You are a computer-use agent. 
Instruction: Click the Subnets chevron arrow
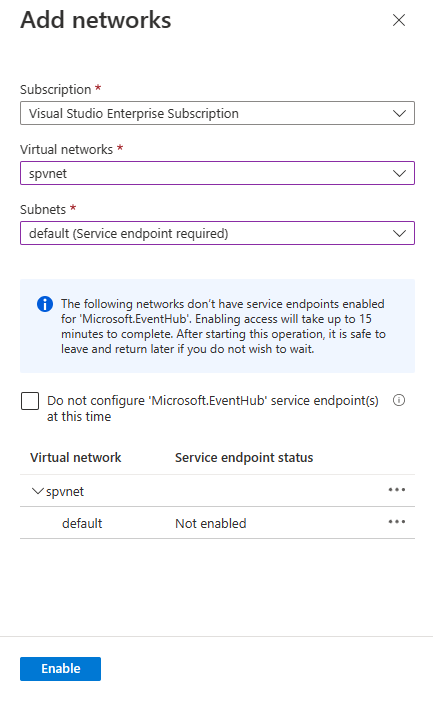pyautogui.click(x=399, y=233)
